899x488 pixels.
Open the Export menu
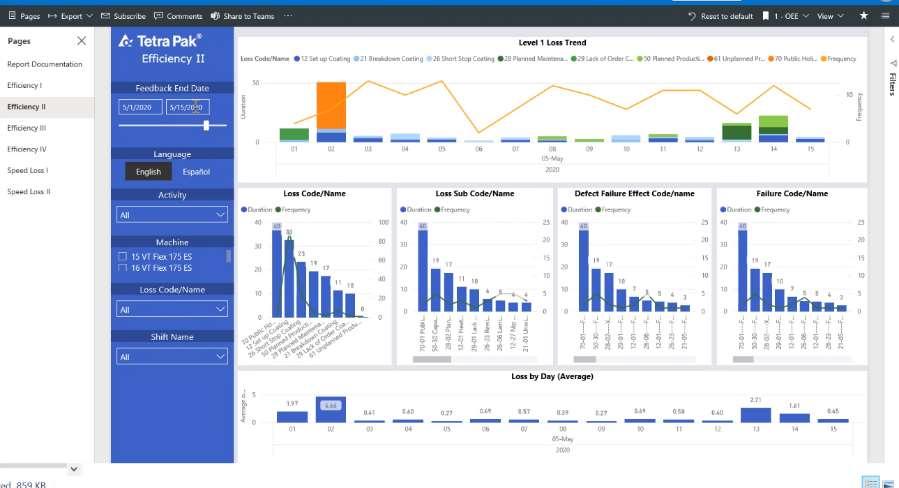[70, 16]
